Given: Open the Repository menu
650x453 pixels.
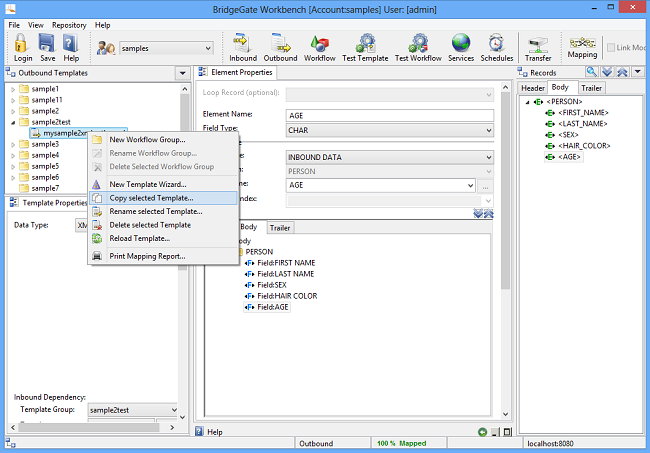Looking at the screenshot, I should [x=69, y=25].
